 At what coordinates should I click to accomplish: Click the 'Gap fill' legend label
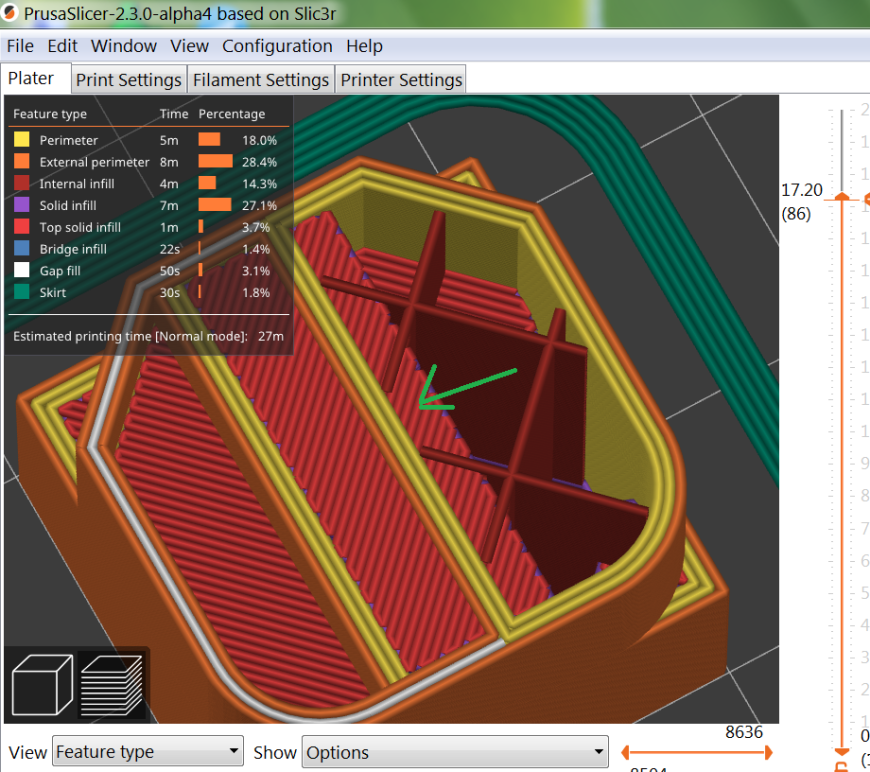click(x=60, y=271)
